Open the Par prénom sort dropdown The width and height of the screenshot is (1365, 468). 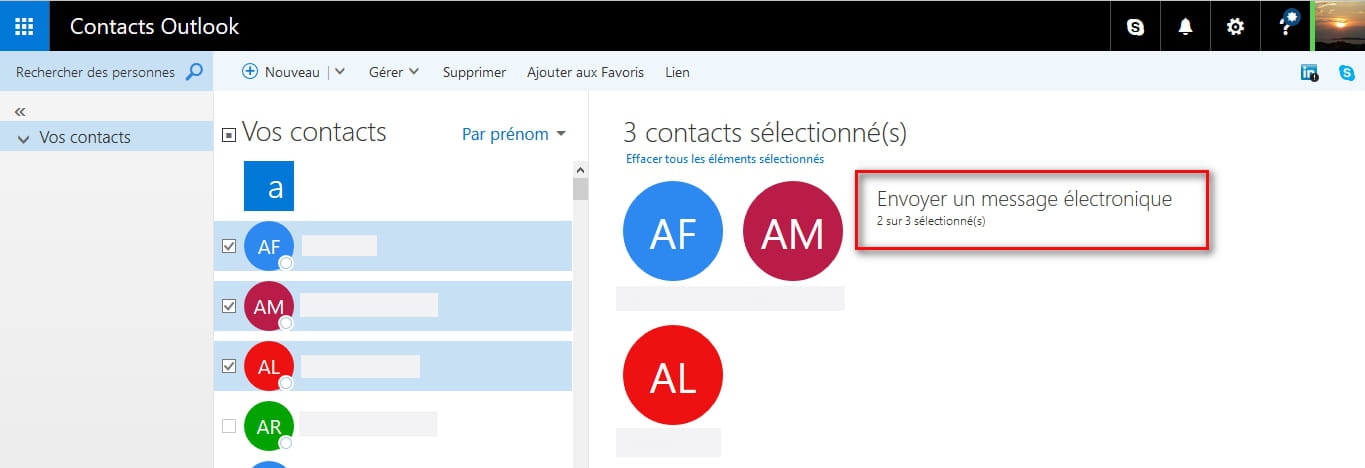514,134
